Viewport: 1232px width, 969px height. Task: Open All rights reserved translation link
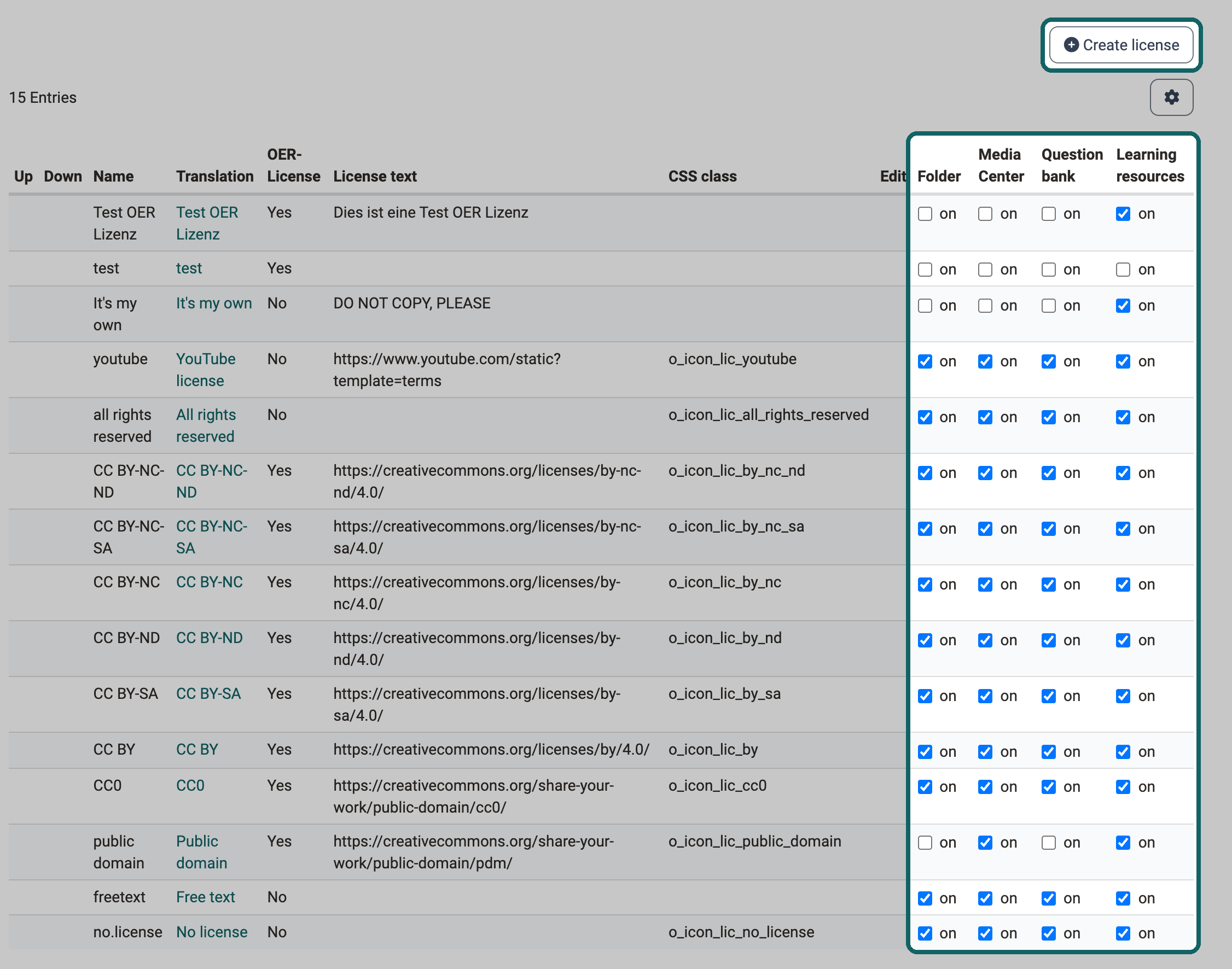[x=206, y=425]
